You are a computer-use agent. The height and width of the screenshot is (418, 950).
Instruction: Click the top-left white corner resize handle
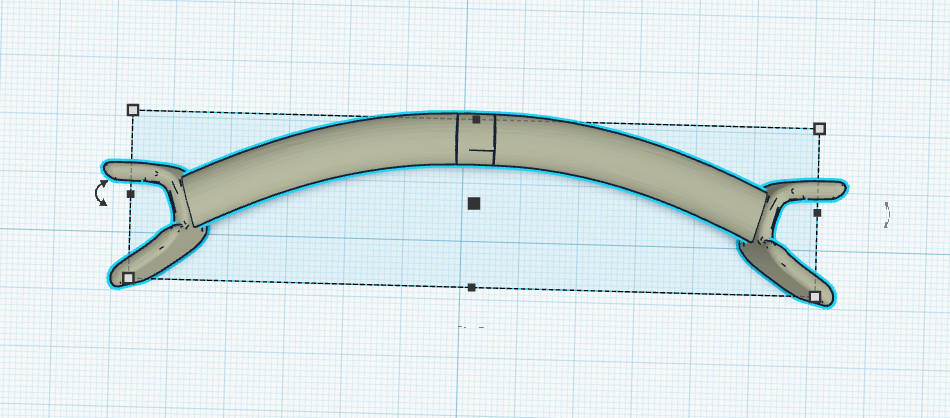[133, 110]
